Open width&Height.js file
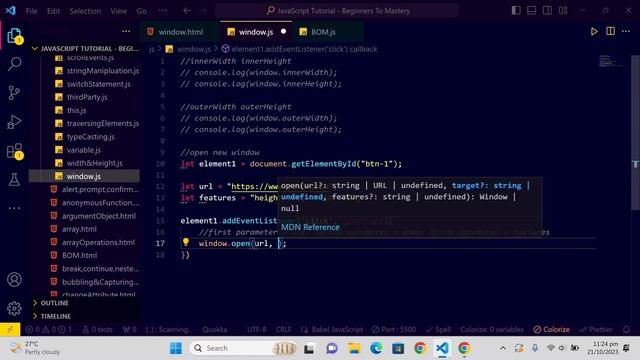640x360 pixels. point(94,163)
